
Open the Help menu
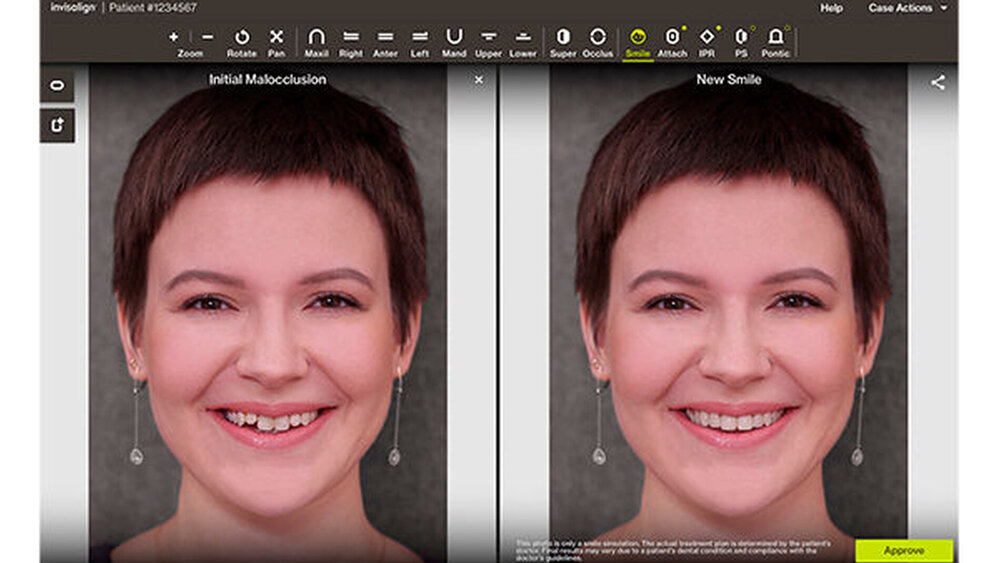(x=831, y=8)
